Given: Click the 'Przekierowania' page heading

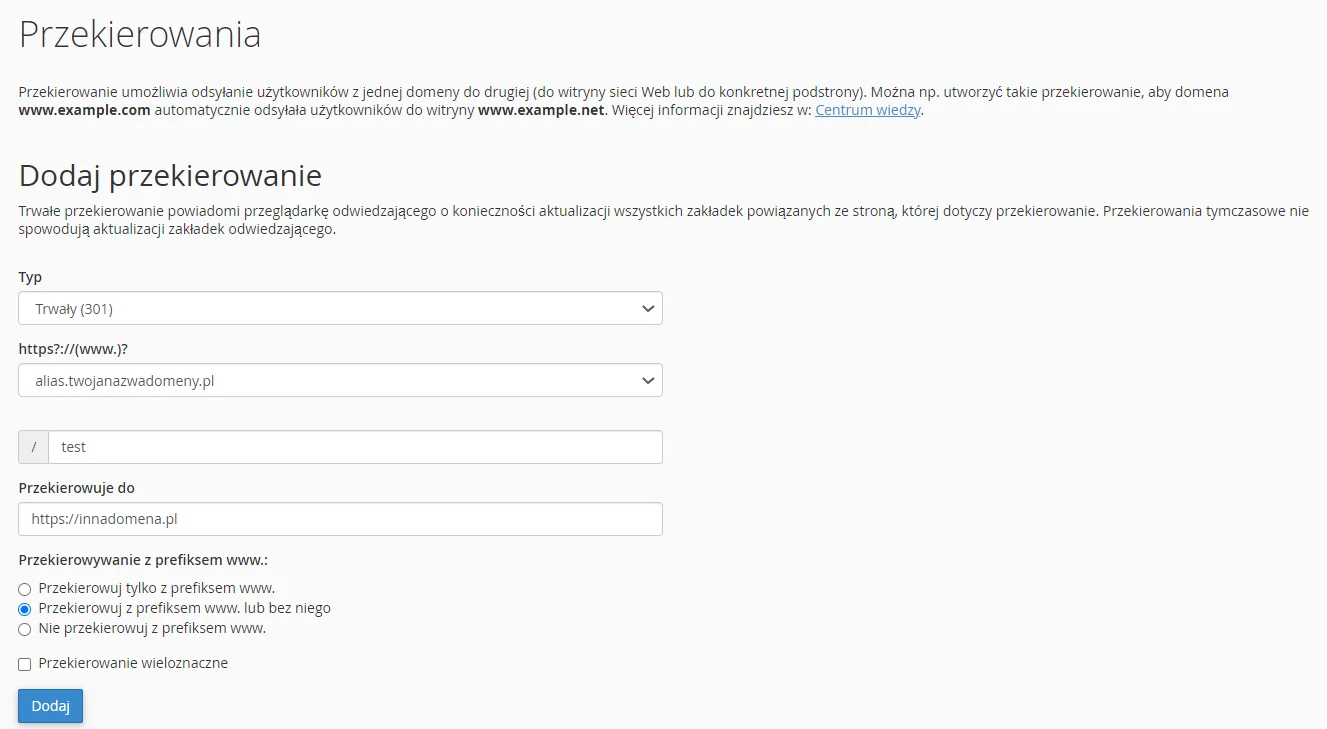Looking at the screenshot, I should click(140, 35).
